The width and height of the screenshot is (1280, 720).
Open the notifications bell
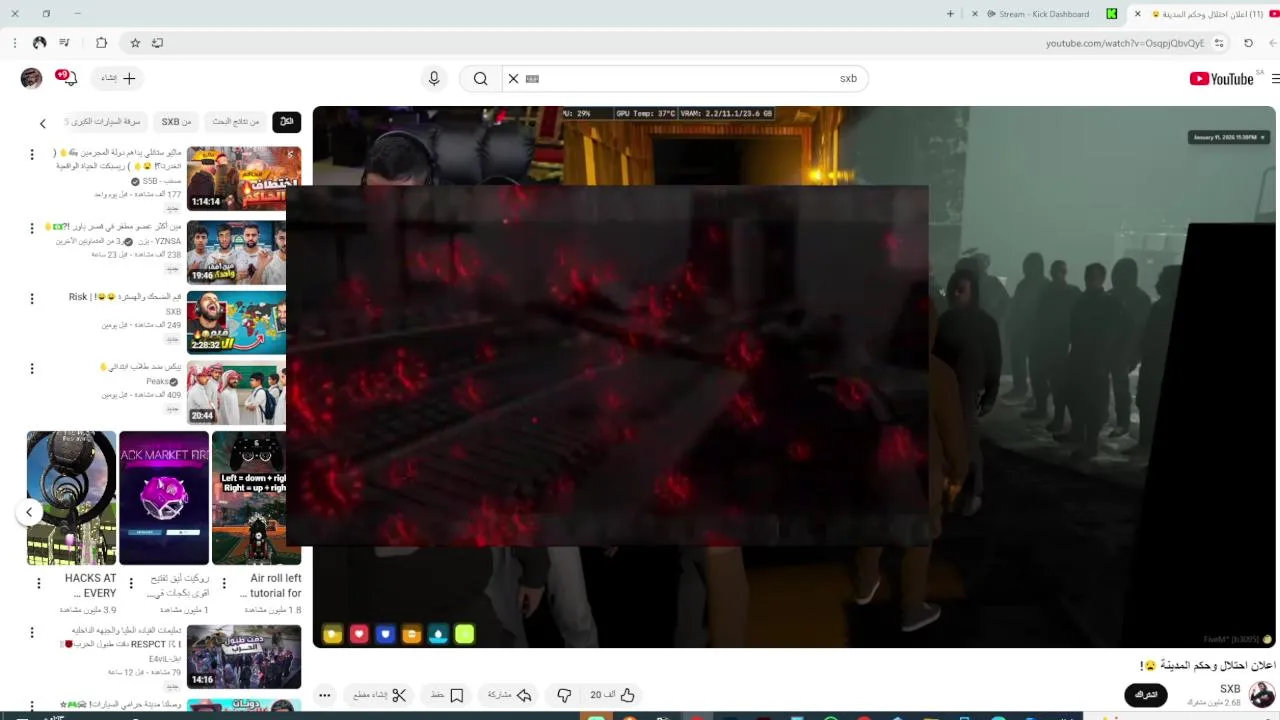coord(68,78)
